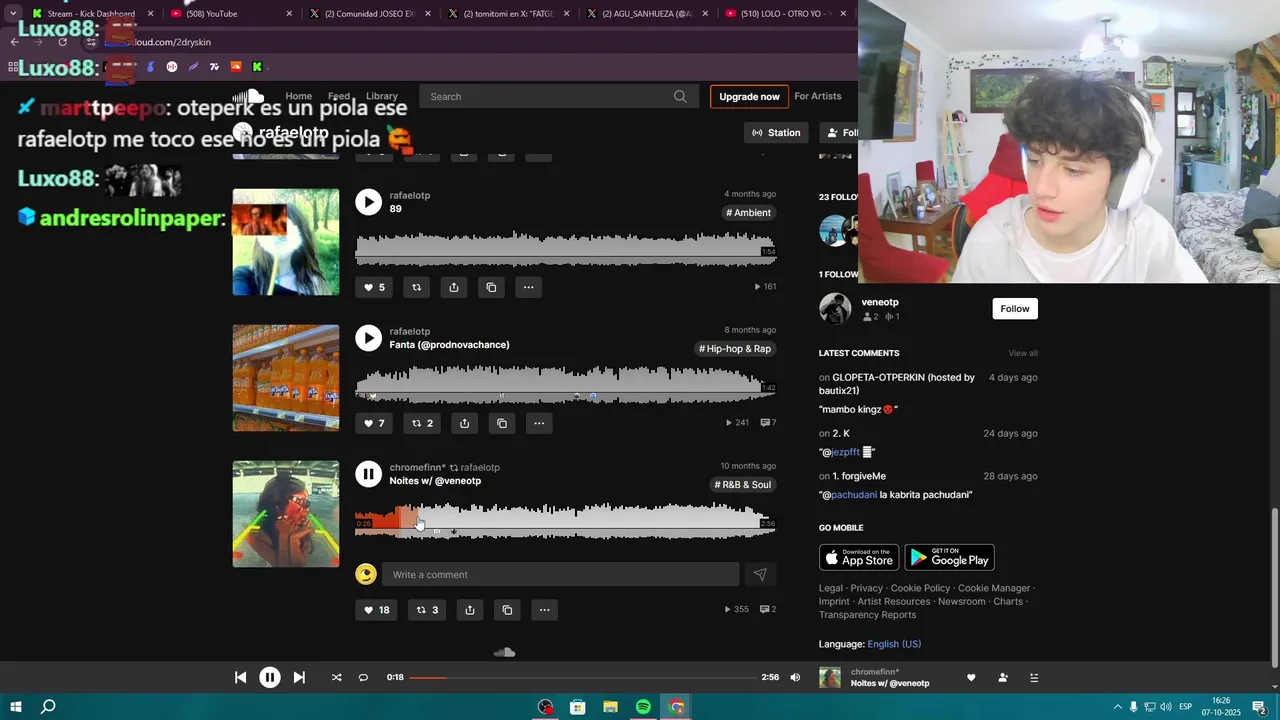Screen dimensions: 1280x720
Task: Pause Noites w/ @veneotp in the track list
Action: pos(368,474)
